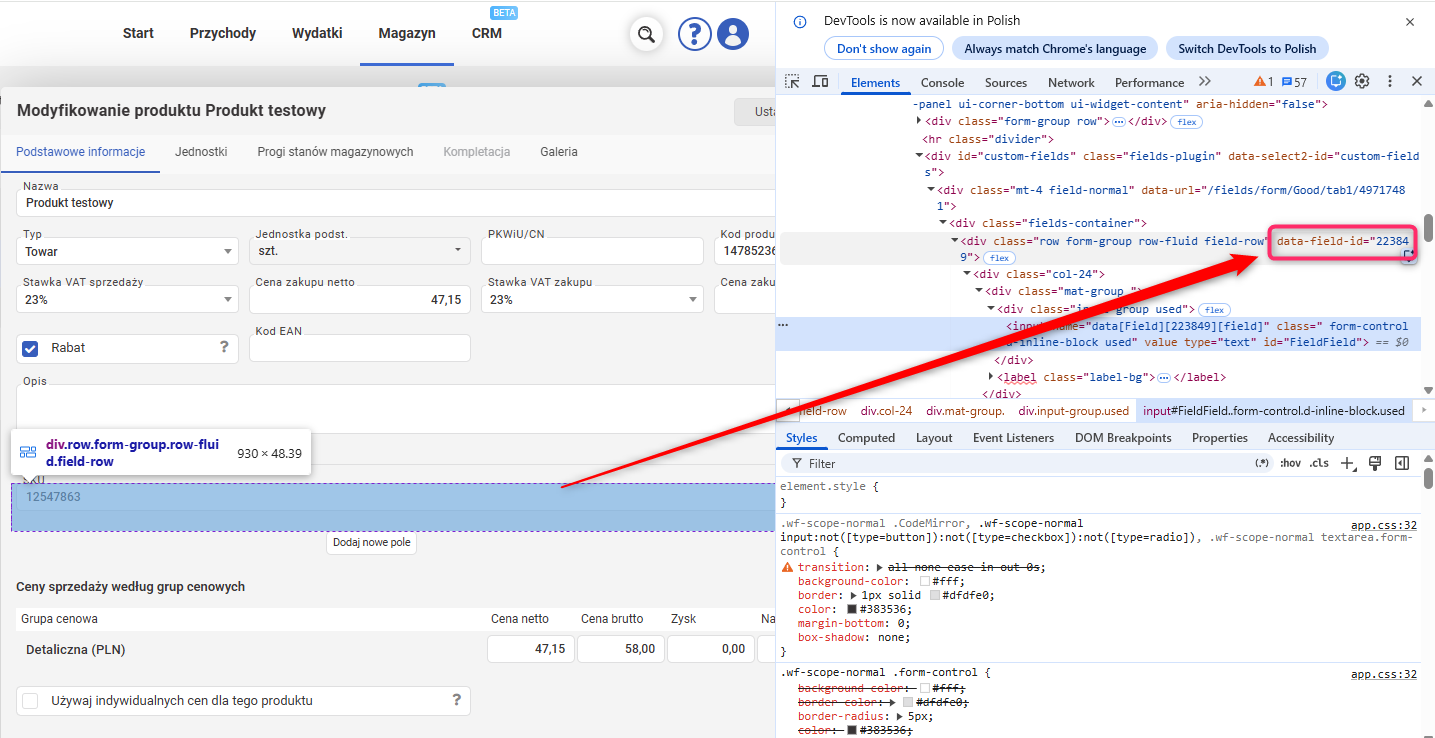
Task: Activate the DevTools inspect element picker
Action: [x=792, y=82]
